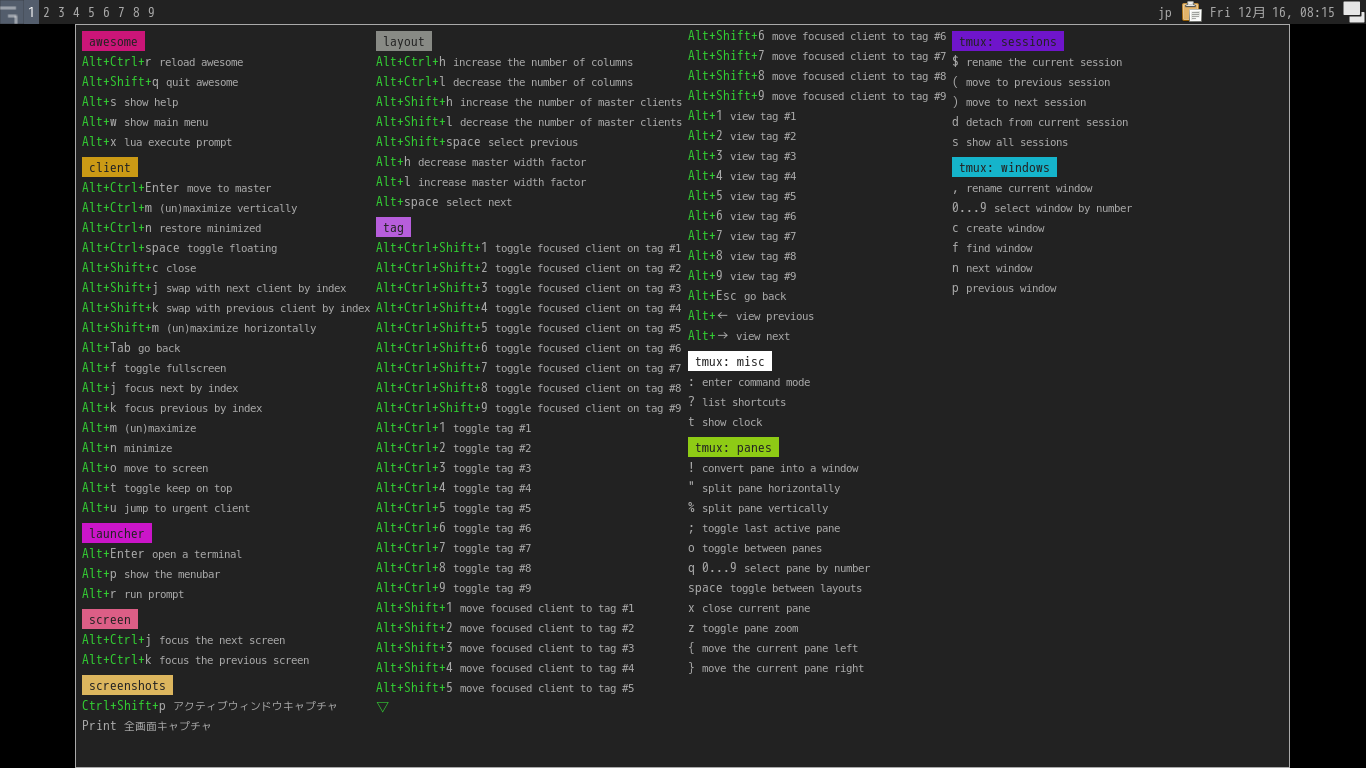Click 'reload awesome' shortcut line

(x=163, y=62)
